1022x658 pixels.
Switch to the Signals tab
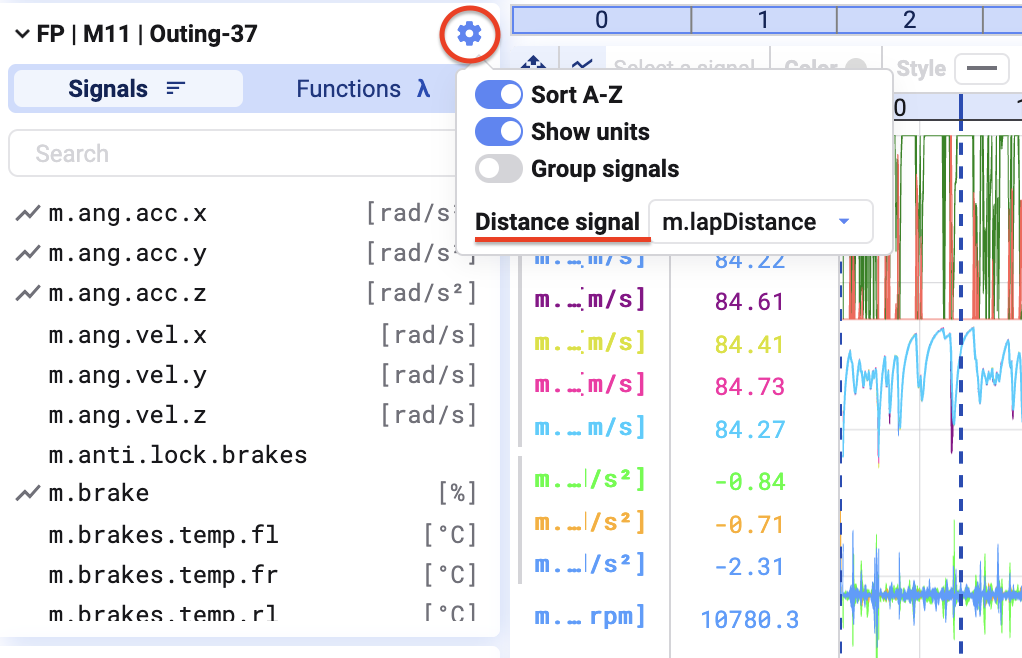126,89
